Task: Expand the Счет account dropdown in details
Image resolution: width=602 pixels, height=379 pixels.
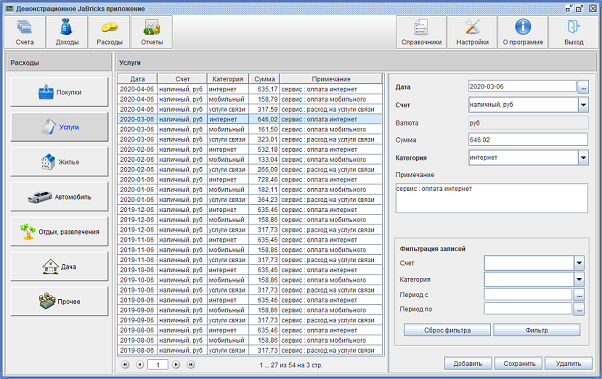Action: (583, 104)
